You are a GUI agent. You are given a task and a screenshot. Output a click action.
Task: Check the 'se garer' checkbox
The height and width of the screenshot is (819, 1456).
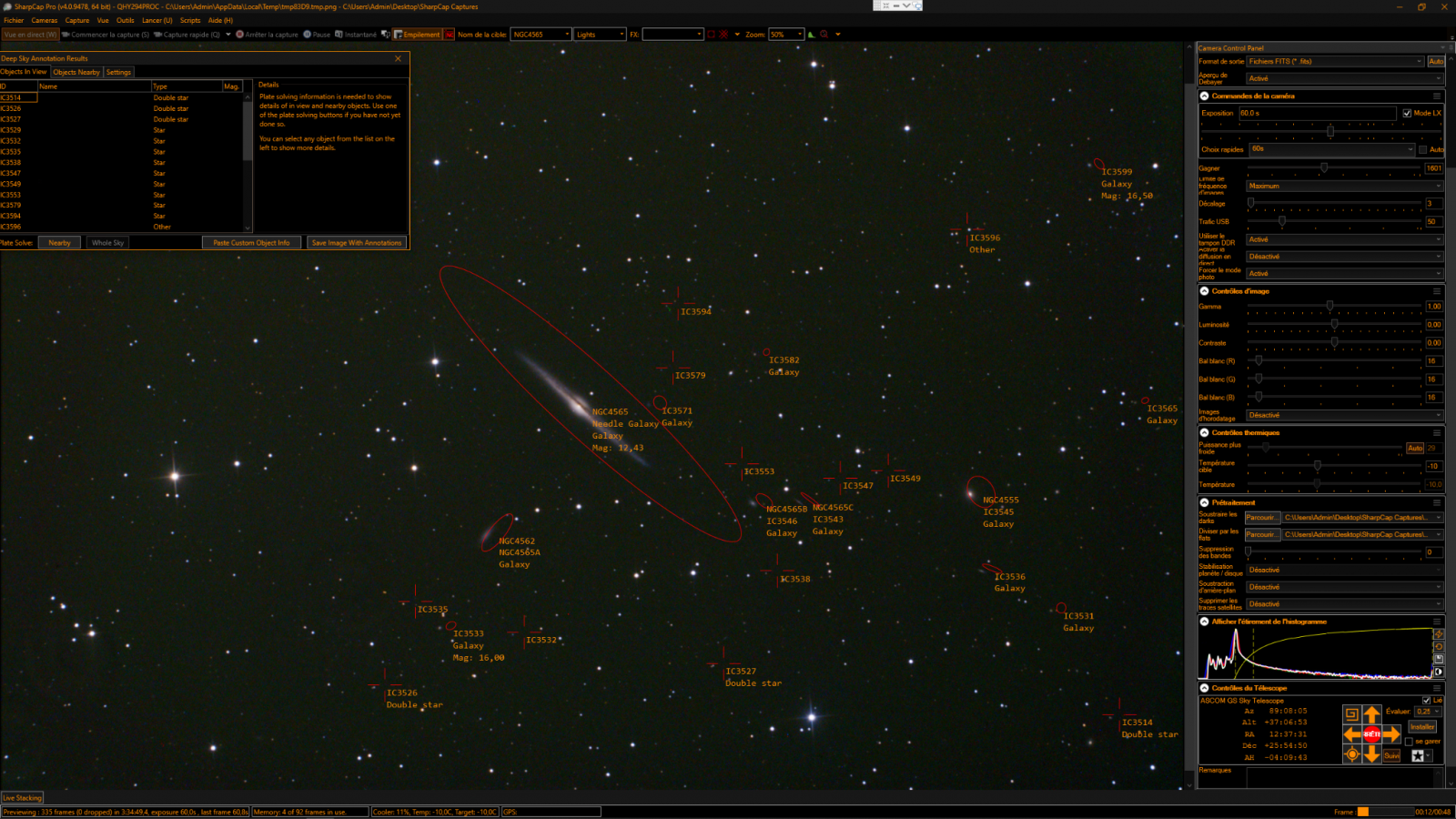click(x=1409, y=742)
